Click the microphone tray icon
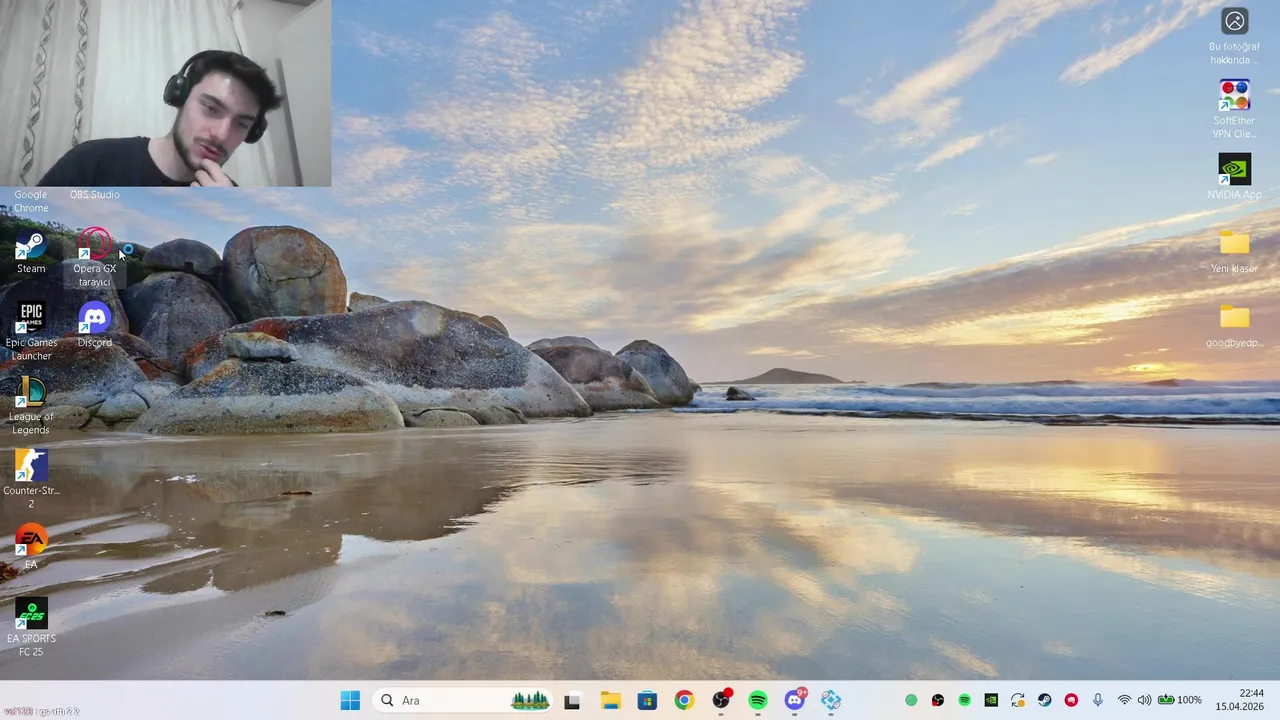This screenshot has height=720, width=1280. [1098, 700]
